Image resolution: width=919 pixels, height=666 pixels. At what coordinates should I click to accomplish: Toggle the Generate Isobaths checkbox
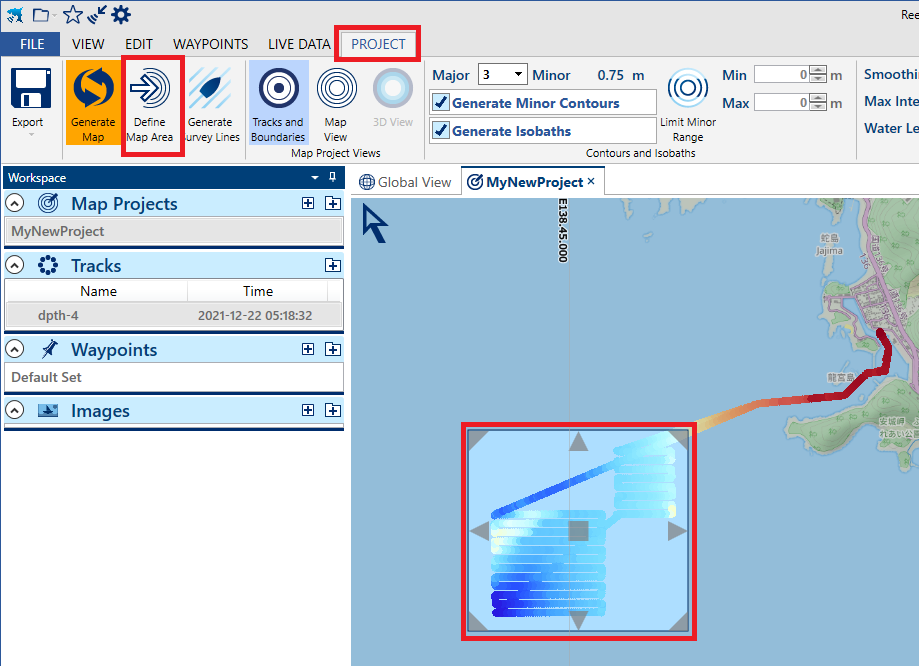(441, 131)
